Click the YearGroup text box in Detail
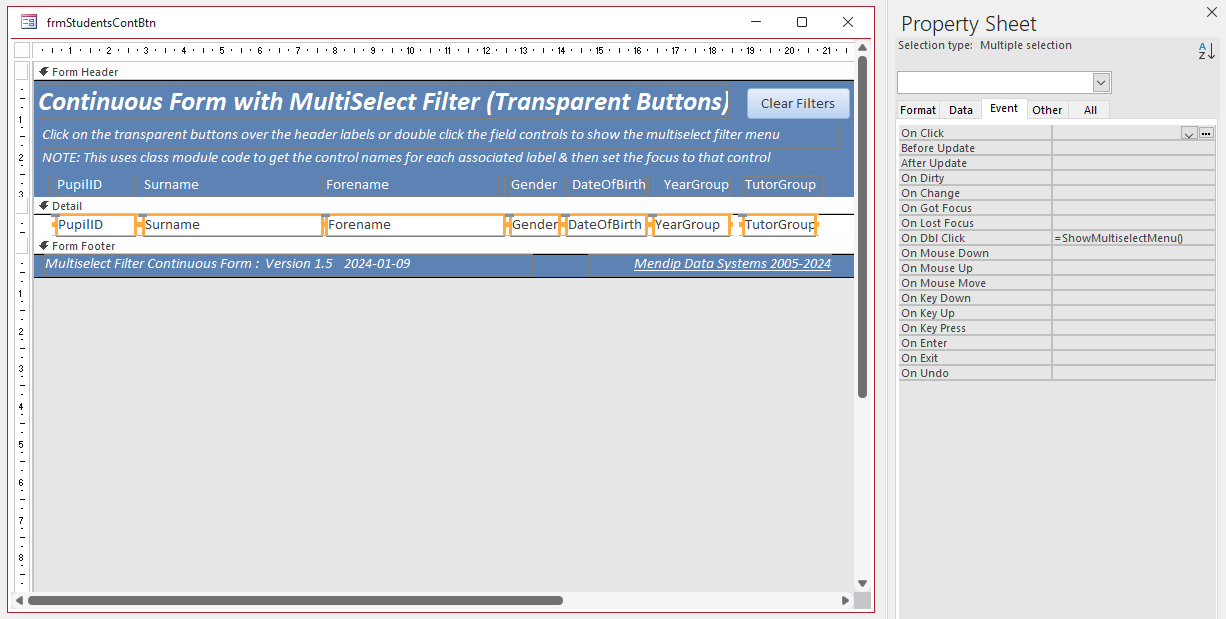1226x619 pixels. (690, 225)
